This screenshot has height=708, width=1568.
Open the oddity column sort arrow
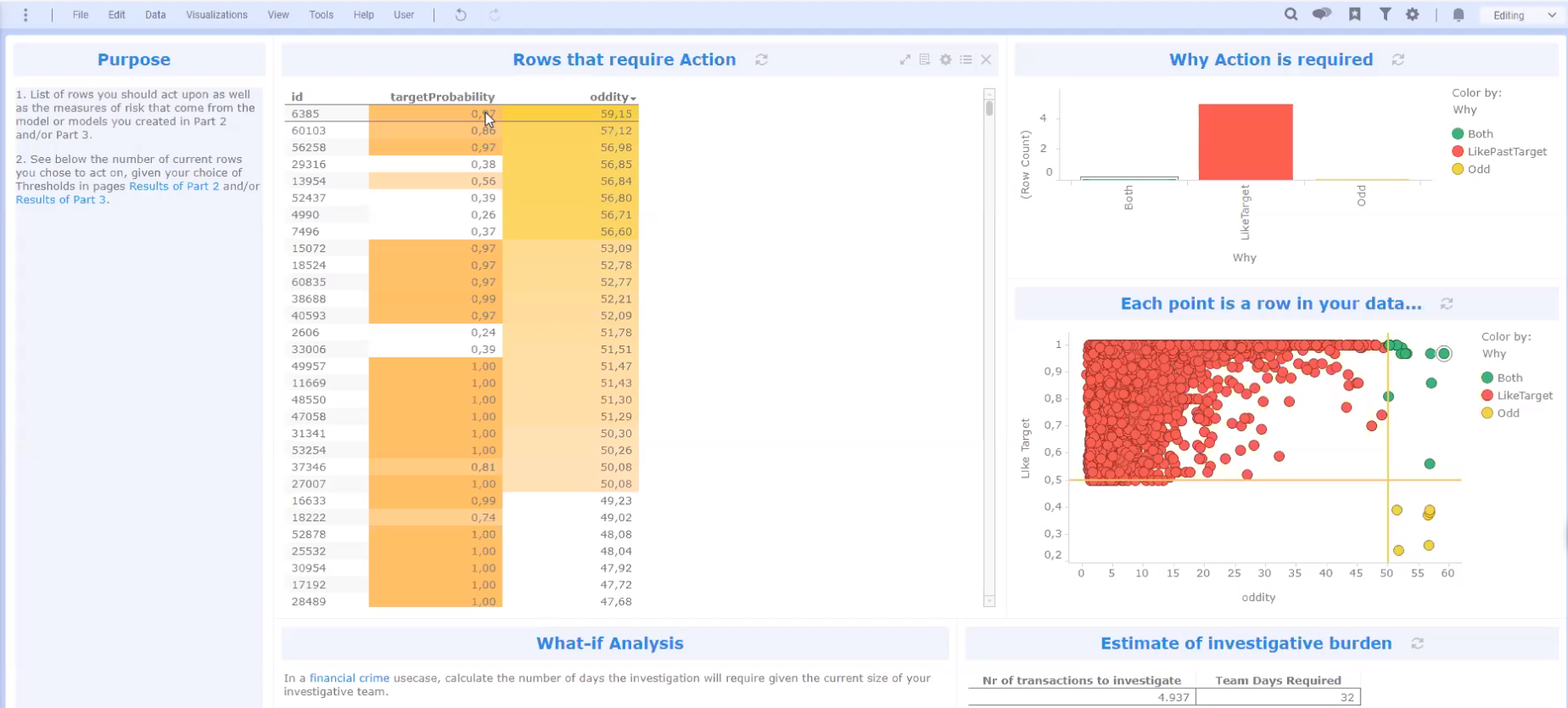pos(634,98)
